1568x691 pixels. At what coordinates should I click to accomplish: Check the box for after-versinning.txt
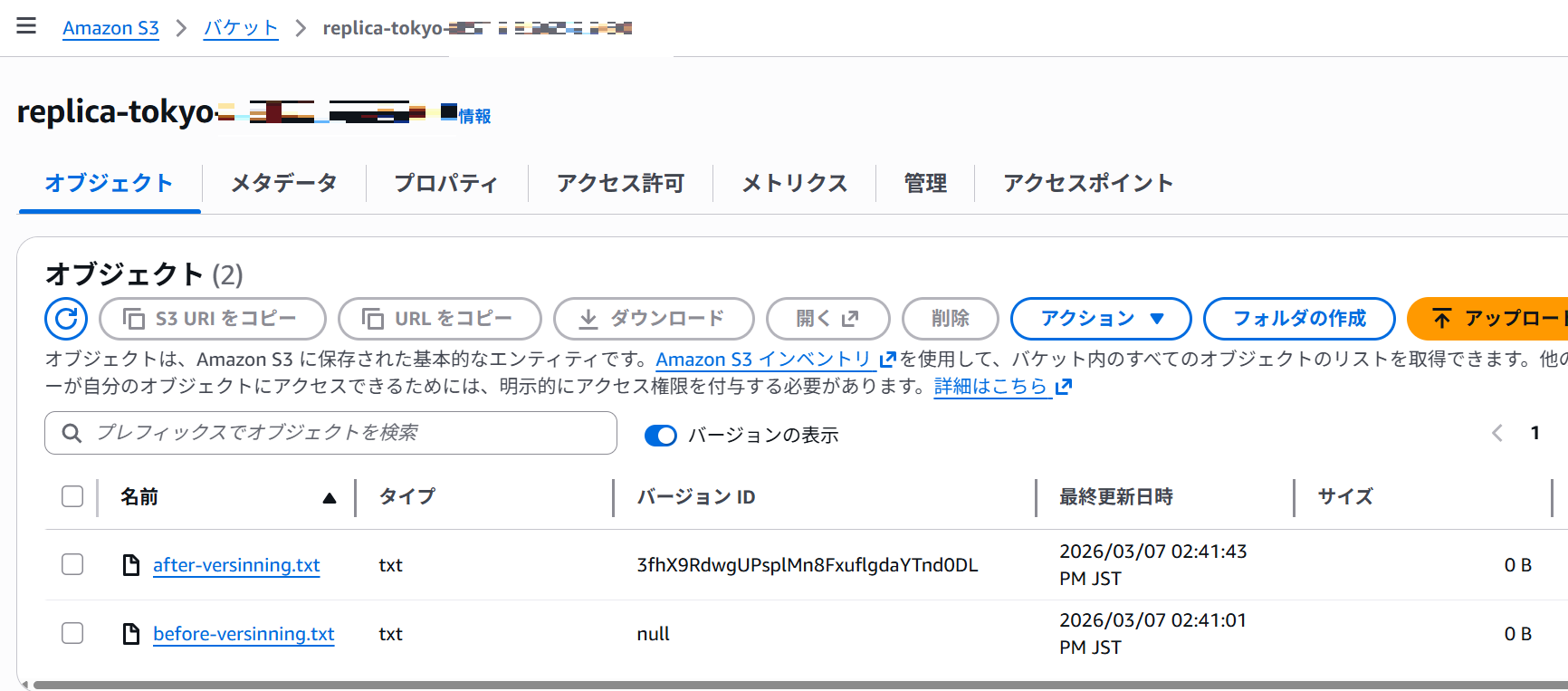[x=72, y=565]
